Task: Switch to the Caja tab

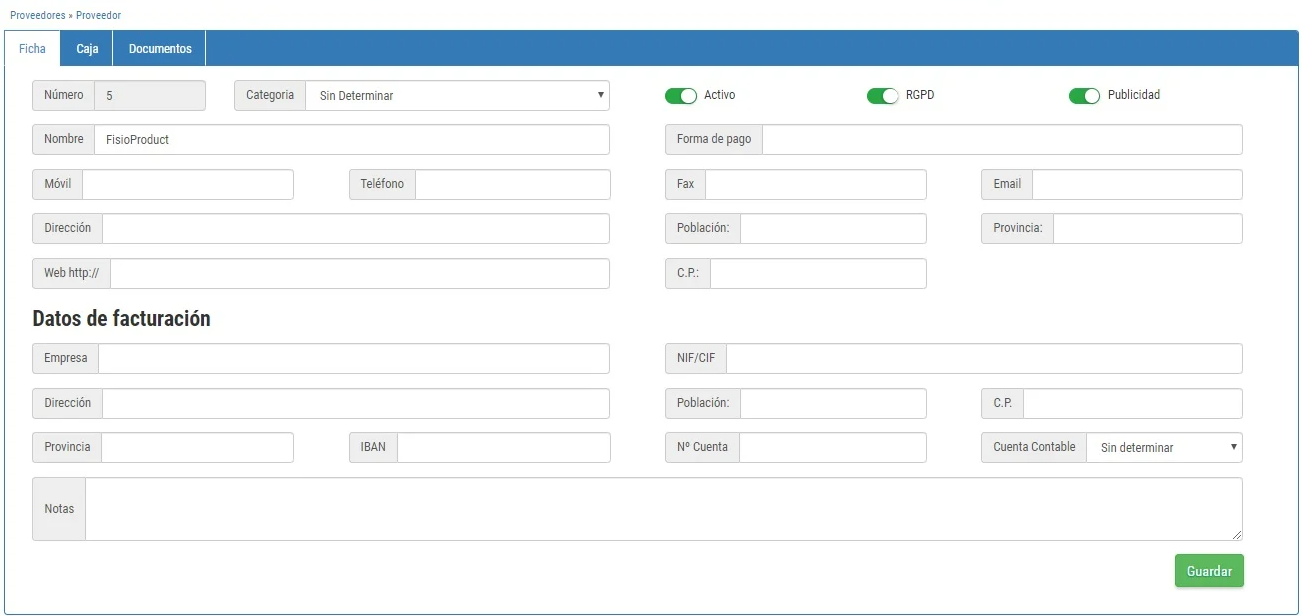Action: click(x=87, y=49)
